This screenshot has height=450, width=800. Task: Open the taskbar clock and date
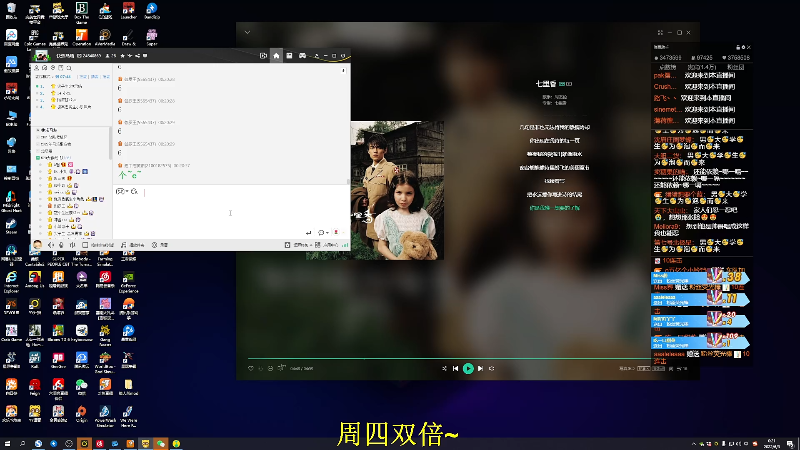tap(771, 444)
